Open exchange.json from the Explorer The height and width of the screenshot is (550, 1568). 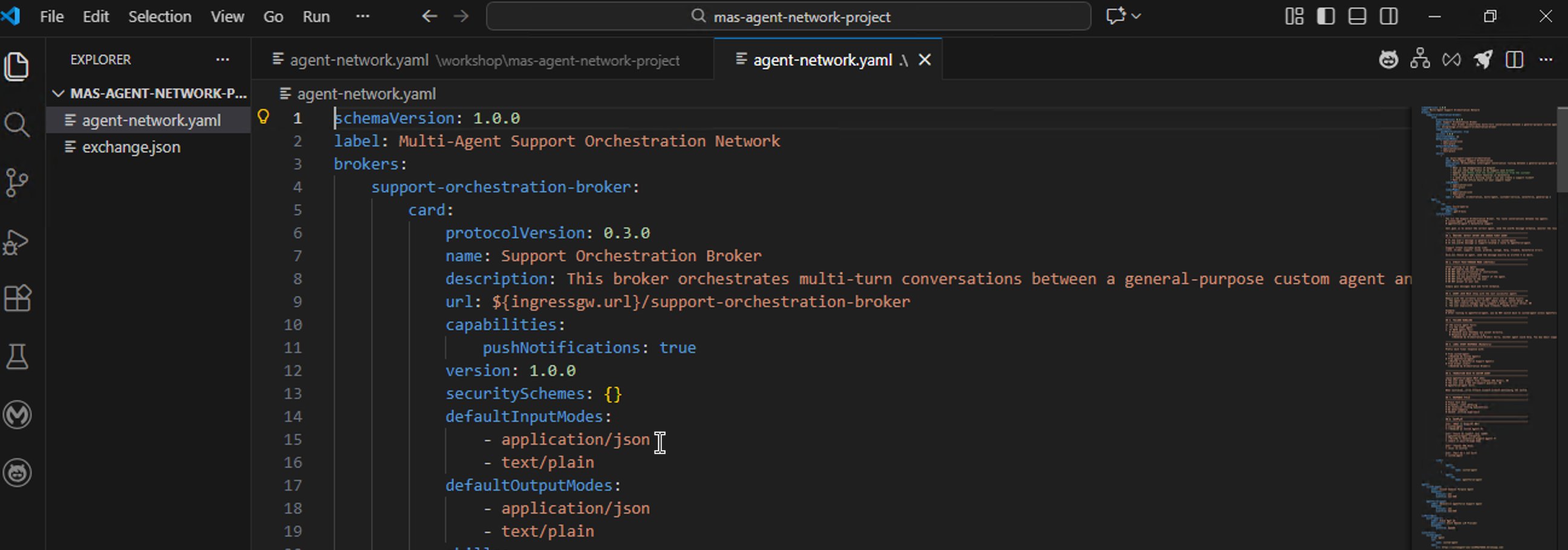131,147
